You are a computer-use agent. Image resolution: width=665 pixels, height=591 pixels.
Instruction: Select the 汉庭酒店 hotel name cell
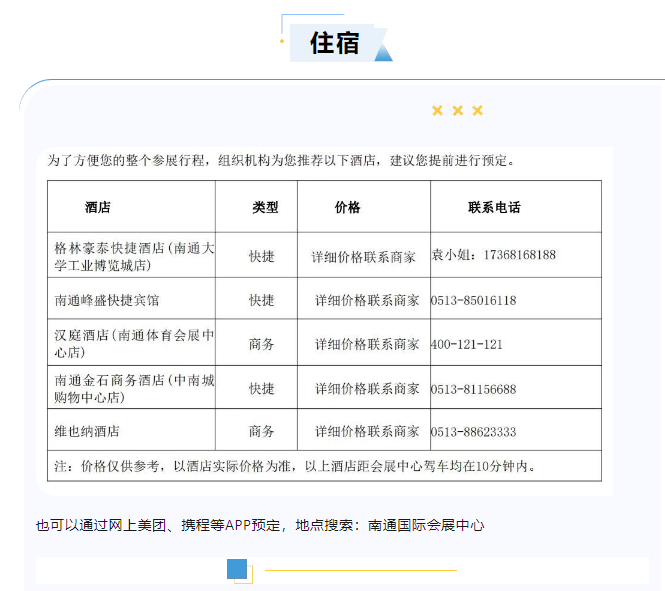(x=130, y=344)
